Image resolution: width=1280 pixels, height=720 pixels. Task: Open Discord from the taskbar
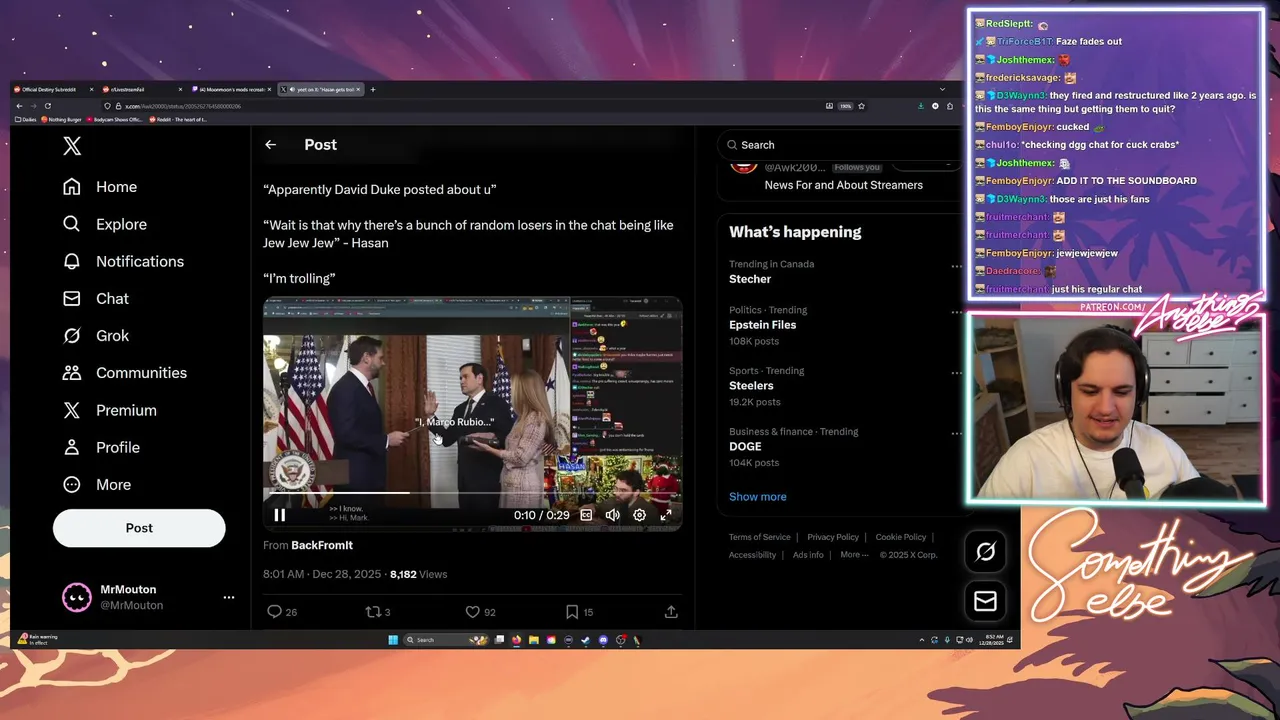(x=603, y=639)
